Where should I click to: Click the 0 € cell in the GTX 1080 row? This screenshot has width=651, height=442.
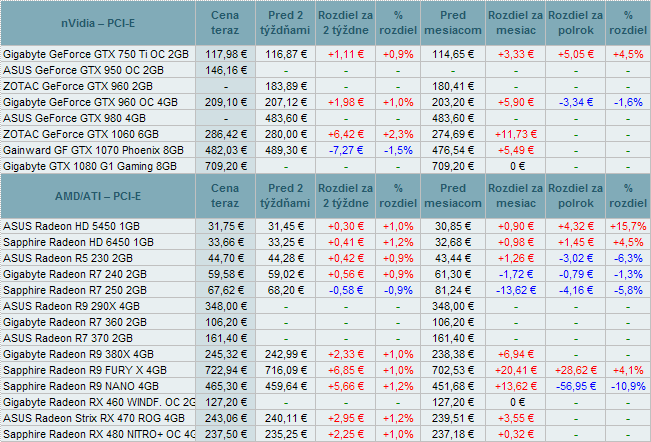tap(517, 166)
